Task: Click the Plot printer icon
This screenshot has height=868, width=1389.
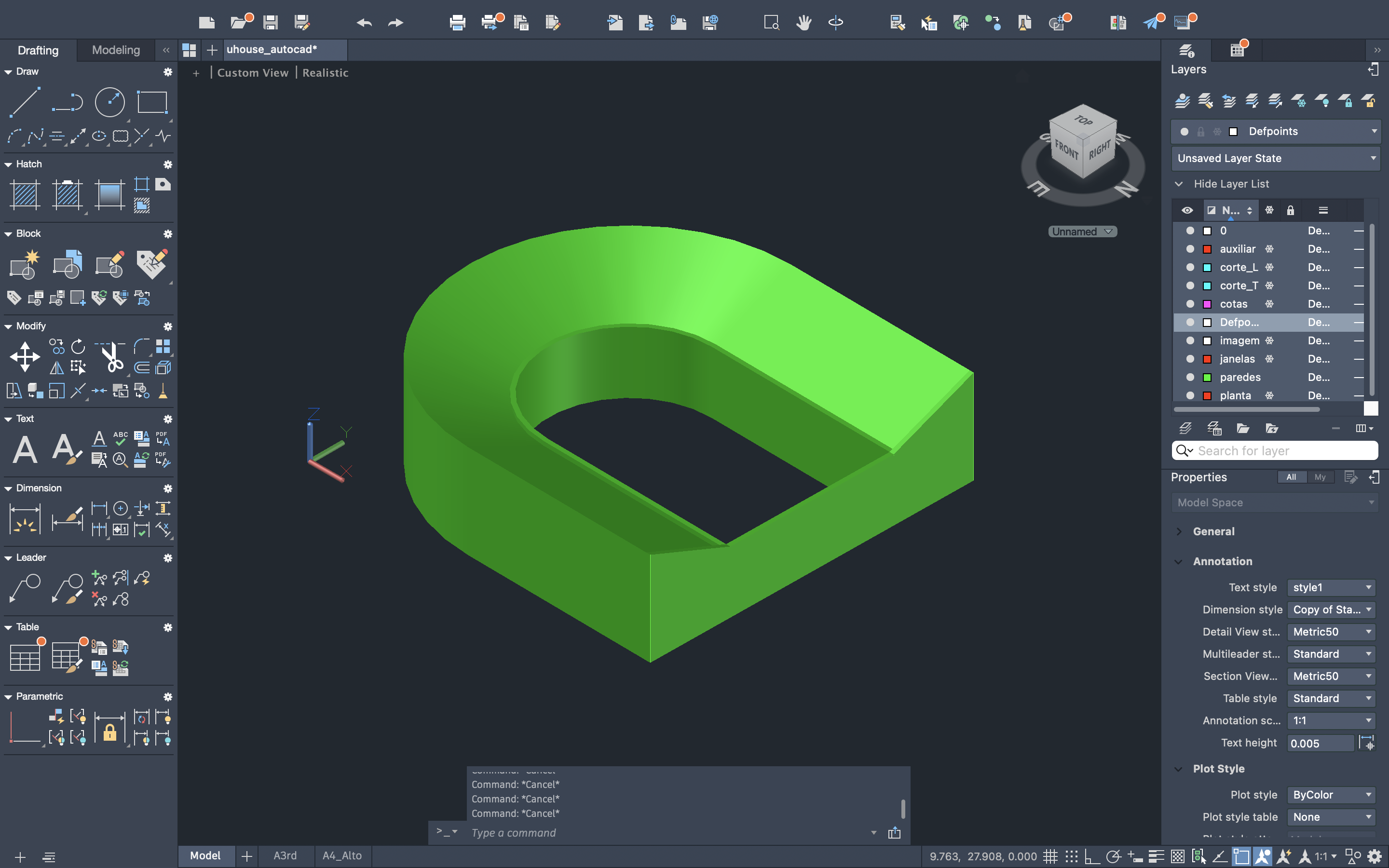Action: pos(457,22)
